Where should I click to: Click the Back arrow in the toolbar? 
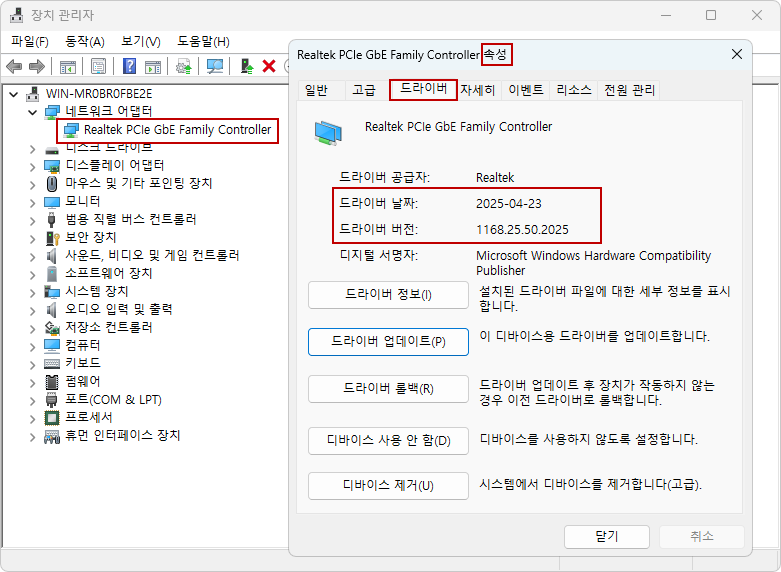[x=14, y=66]
